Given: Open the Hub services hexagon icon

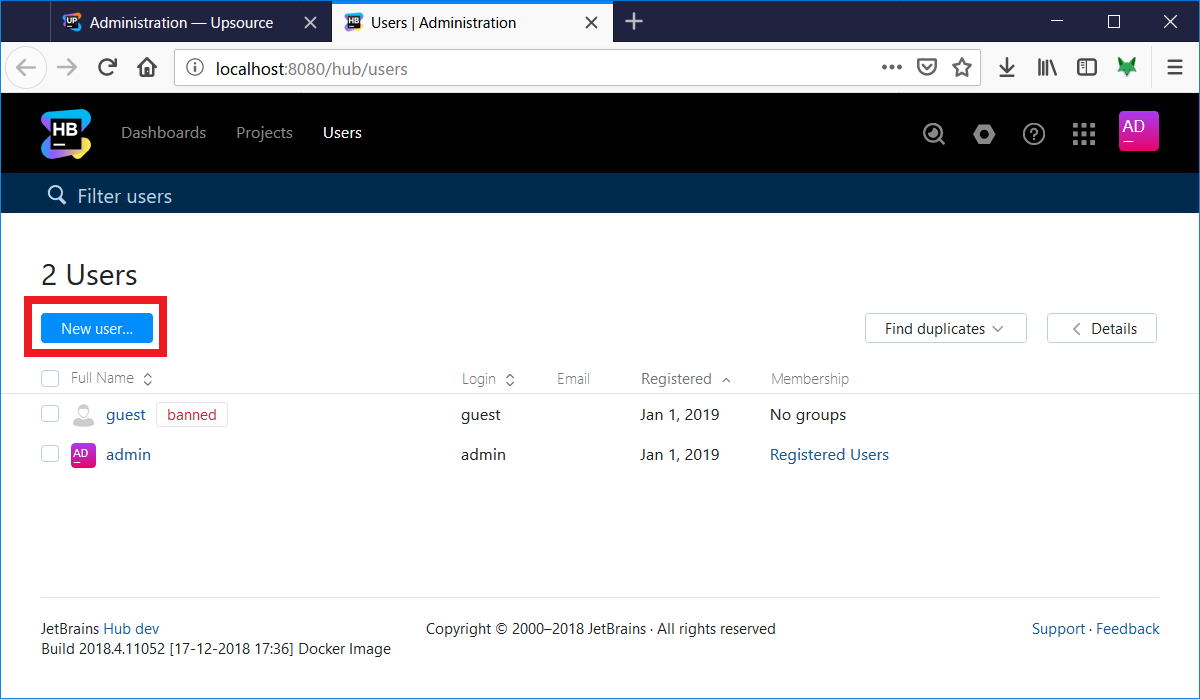Looking at the screenshot, I should (984, 133).
